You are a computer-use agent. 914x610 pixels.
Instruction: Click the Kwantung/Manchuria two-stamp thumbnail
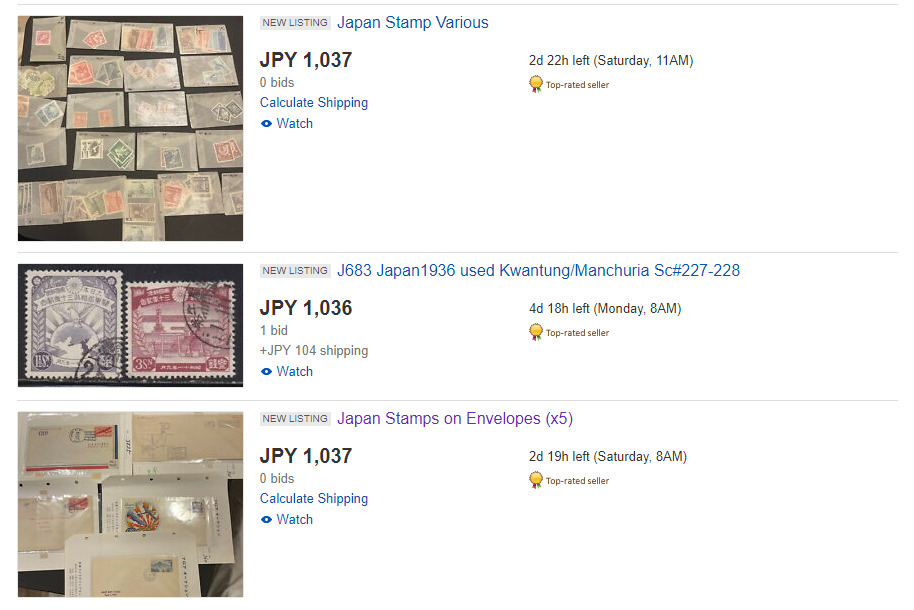(x=131, y=325)
